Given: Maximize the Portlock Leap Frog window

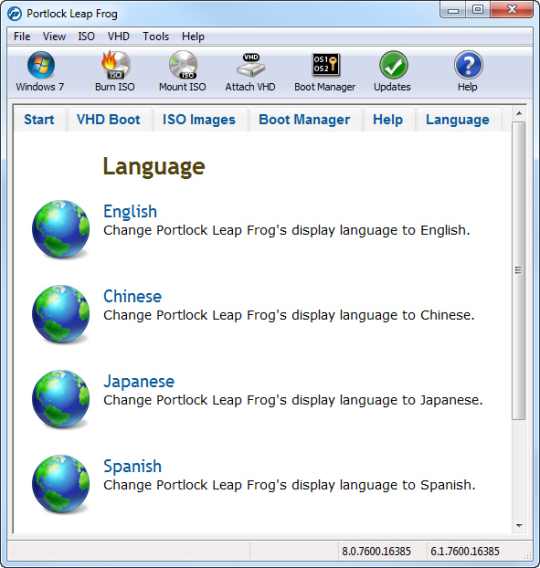Looking at the screenshot, I should tap(478, 10).
